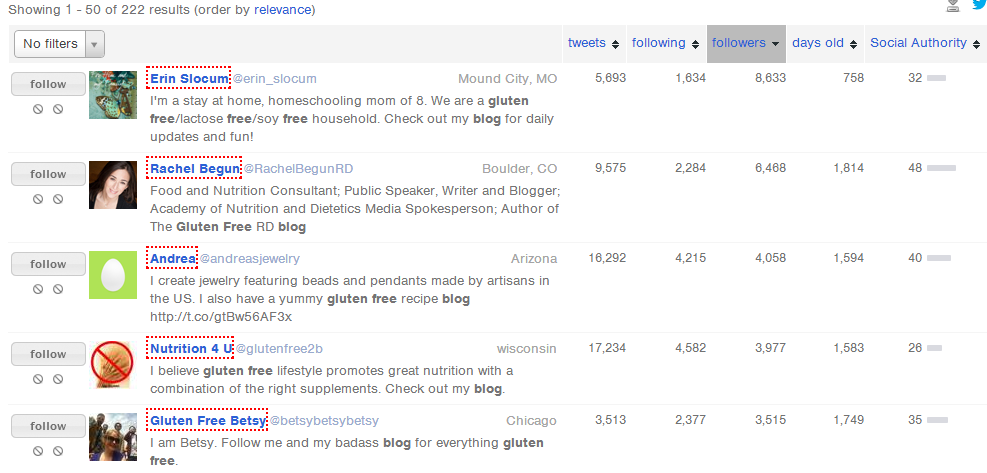Follow Erin Slocum
987x473 pixels.
tap(48, 84)
